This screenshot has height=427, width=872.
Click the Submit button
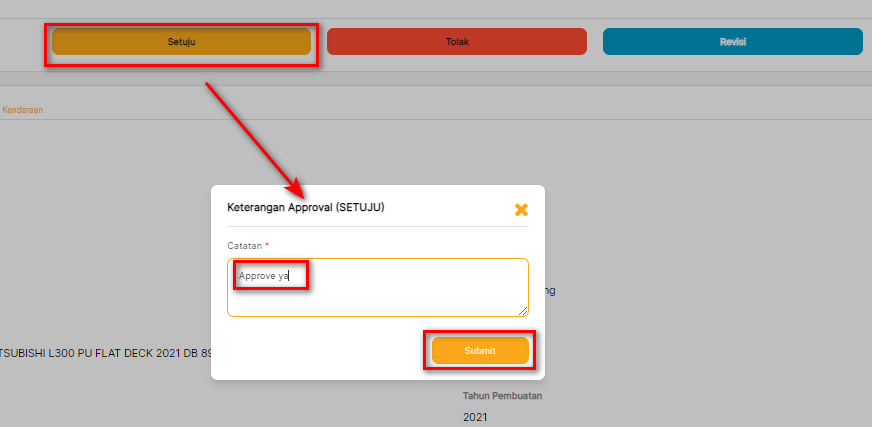[x=480, y=351]
